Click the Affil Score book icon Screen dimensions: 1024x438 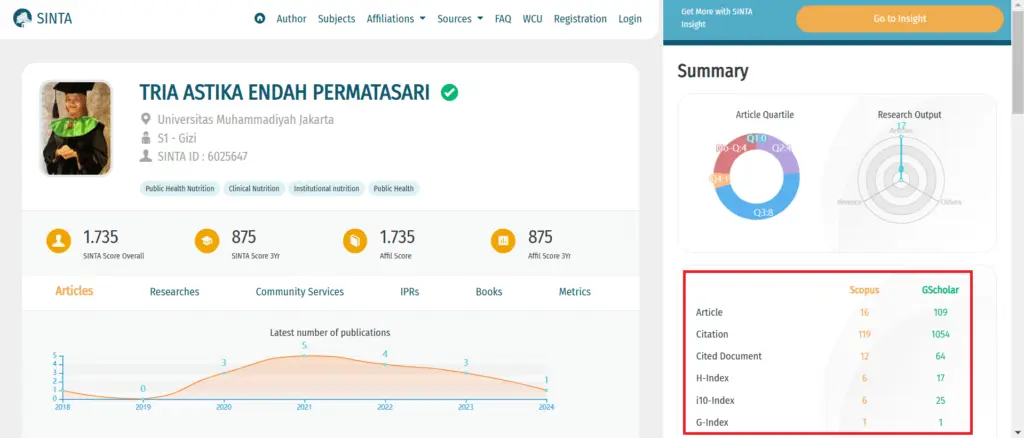(x=355, y=241)
